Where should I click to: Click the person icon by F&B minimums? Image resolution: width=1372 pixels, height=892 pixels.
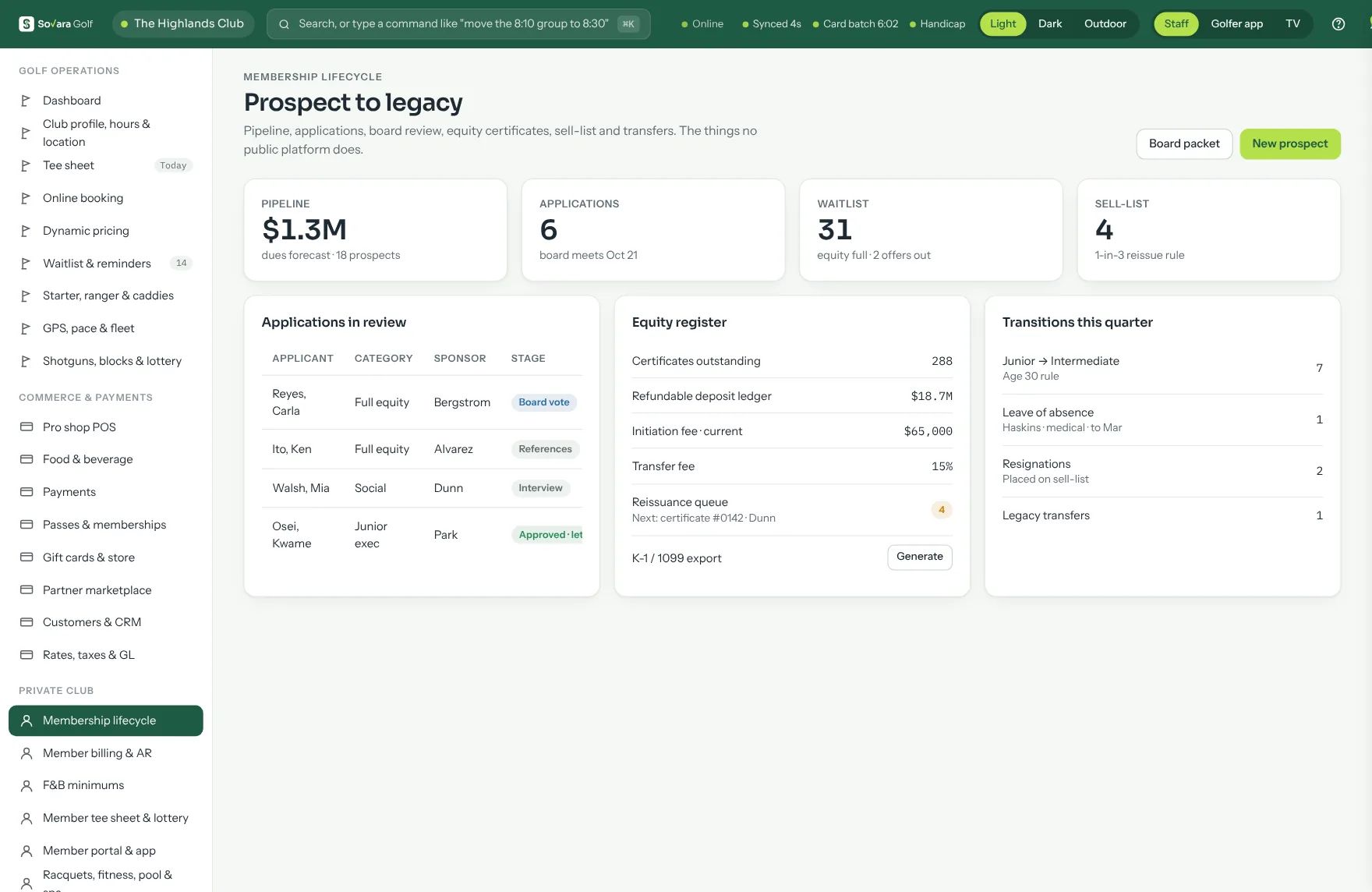click(x=27, y=785)
